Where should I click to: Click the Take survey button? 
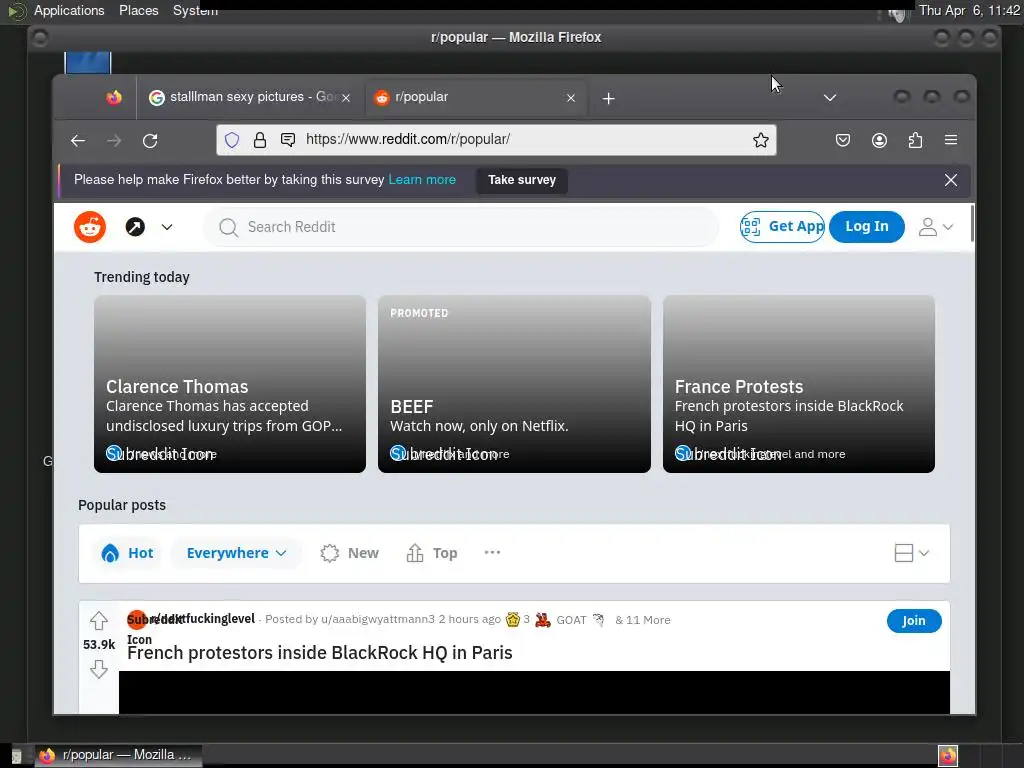[522, 180]
